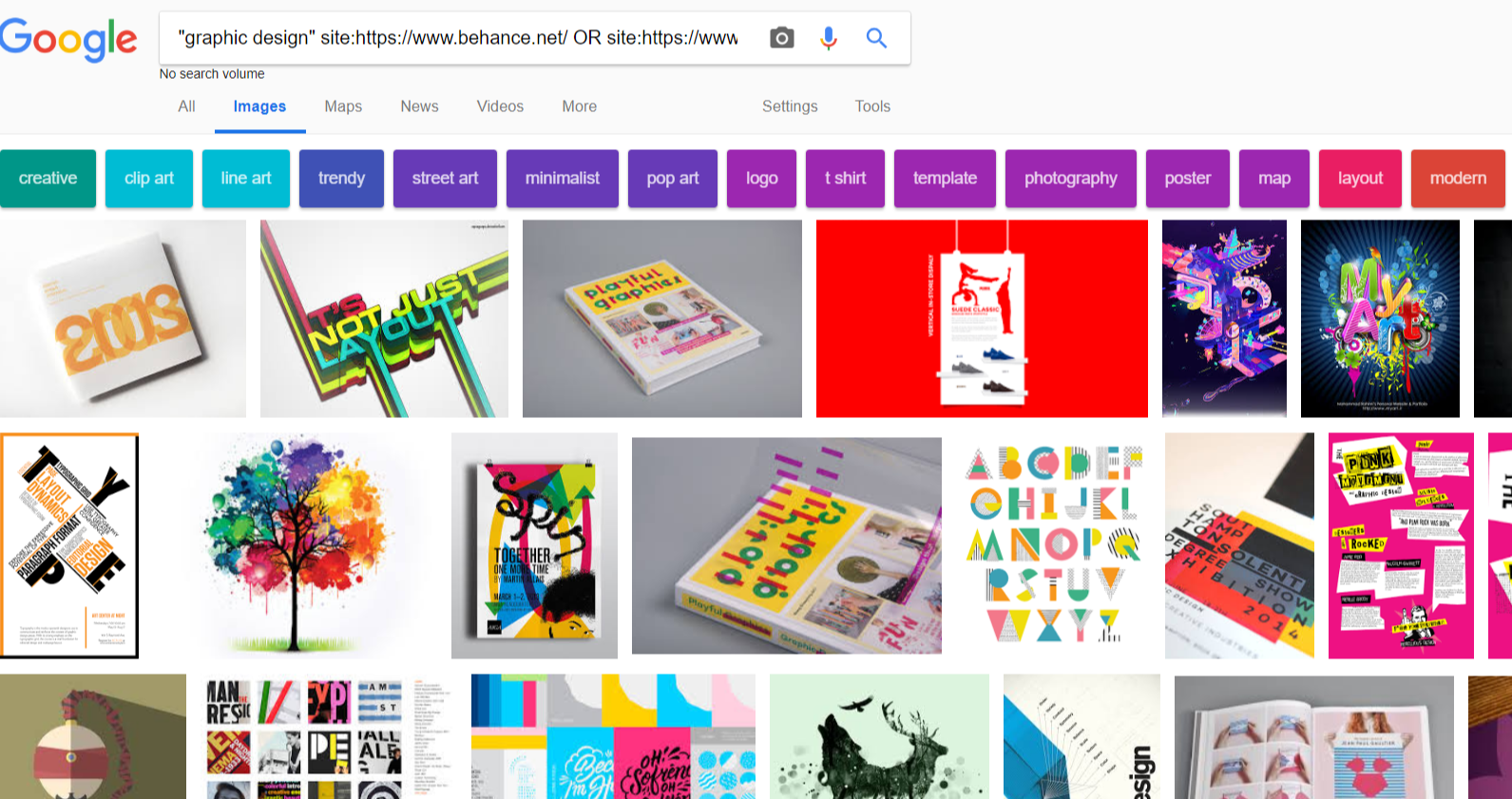This screenshot has height=799, width=1512.
Task: Choose the pink 'layout' filter chip
Action: pos(1360,179)
